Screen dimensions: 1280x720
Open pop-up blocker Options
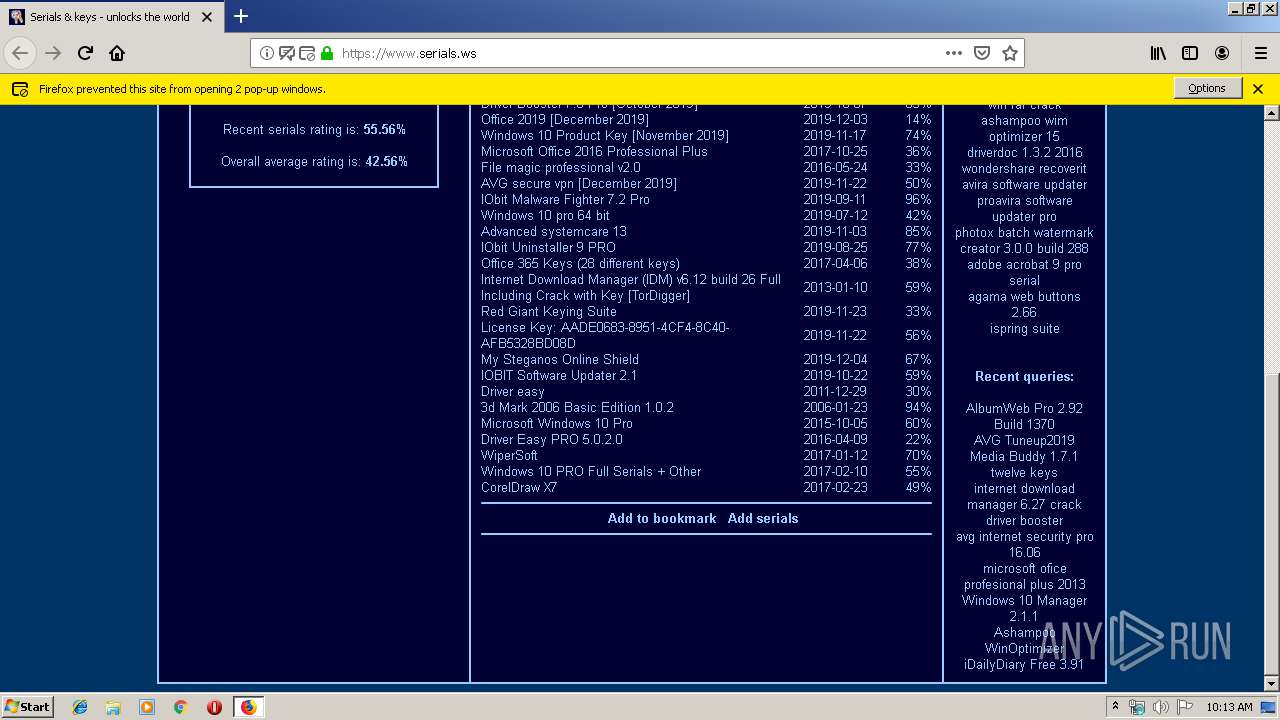click(x=1207, y=89)
